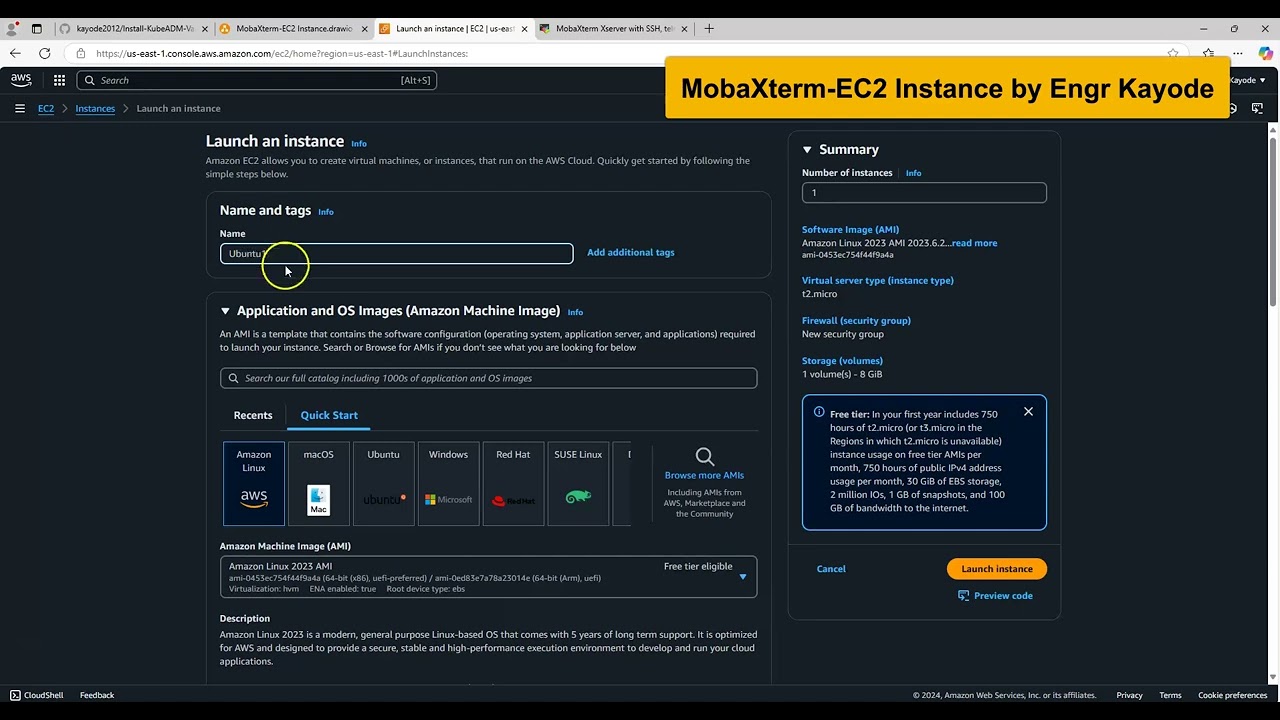
Task: Open CloudShell from the footer
Action: coord(36,695)
